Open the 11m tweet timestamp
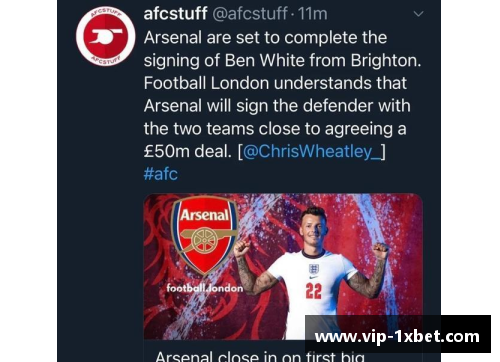This screenshot has height=362, width=500. [x=312, y=14]
